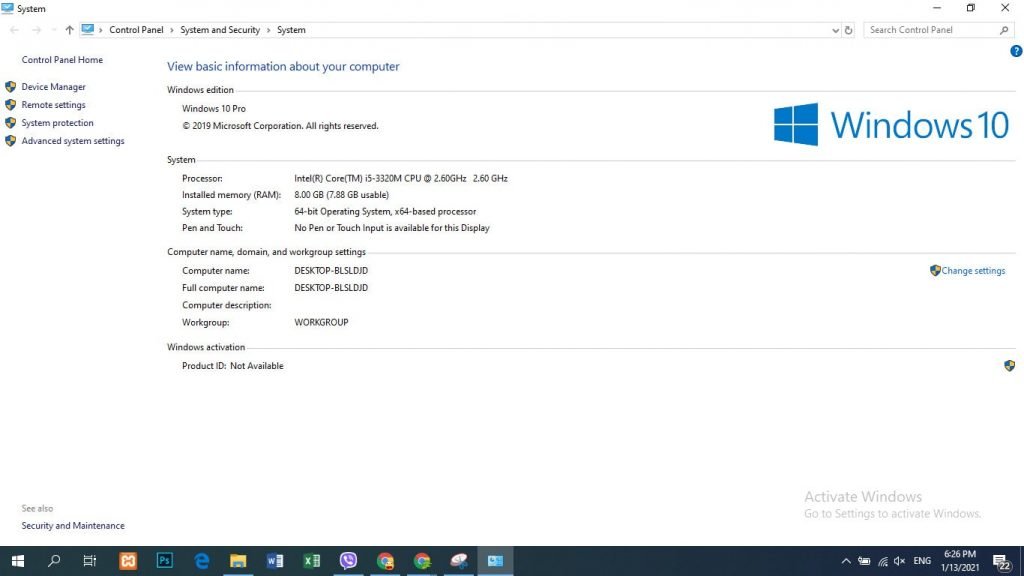
Task: Open the Windows Start menu
Action: [18, 561]
